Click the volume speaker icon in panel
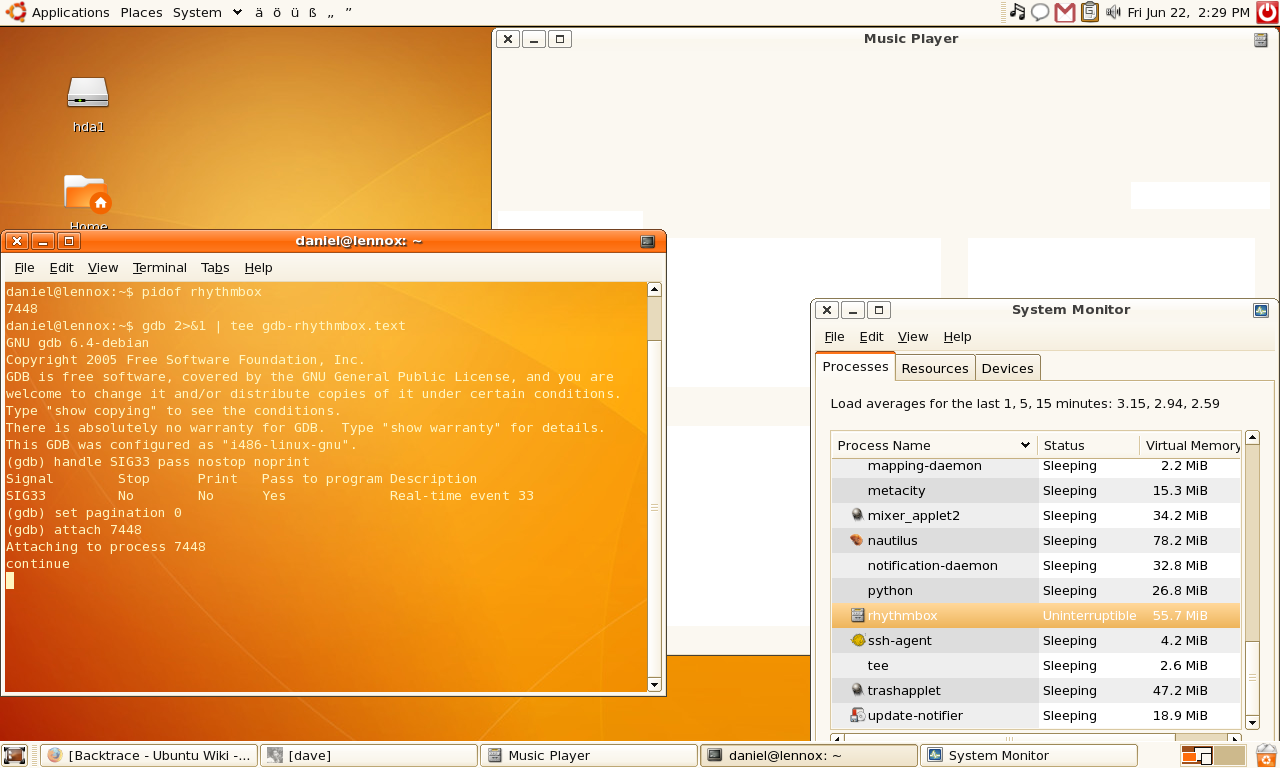 [x=1113, y=12]
